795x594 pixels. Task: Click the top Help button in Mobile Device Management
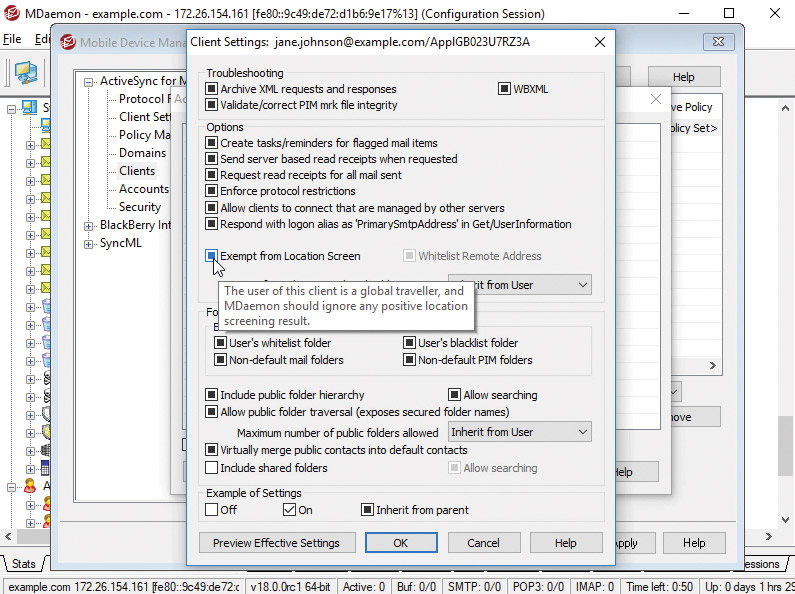coord(683,77)
